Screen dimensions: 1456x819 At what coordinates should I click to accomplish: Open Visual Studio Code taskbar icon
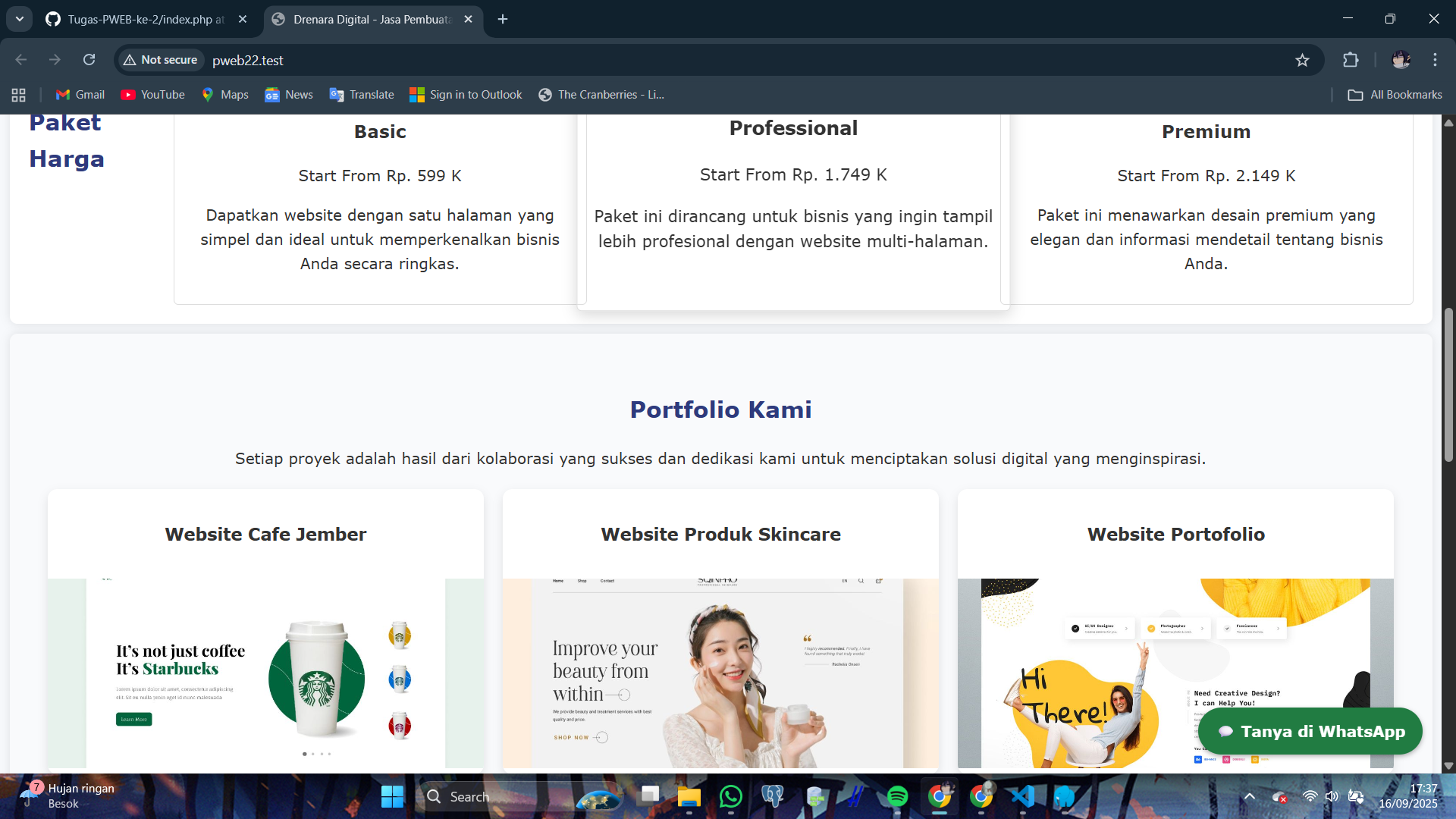point(1022,796)
